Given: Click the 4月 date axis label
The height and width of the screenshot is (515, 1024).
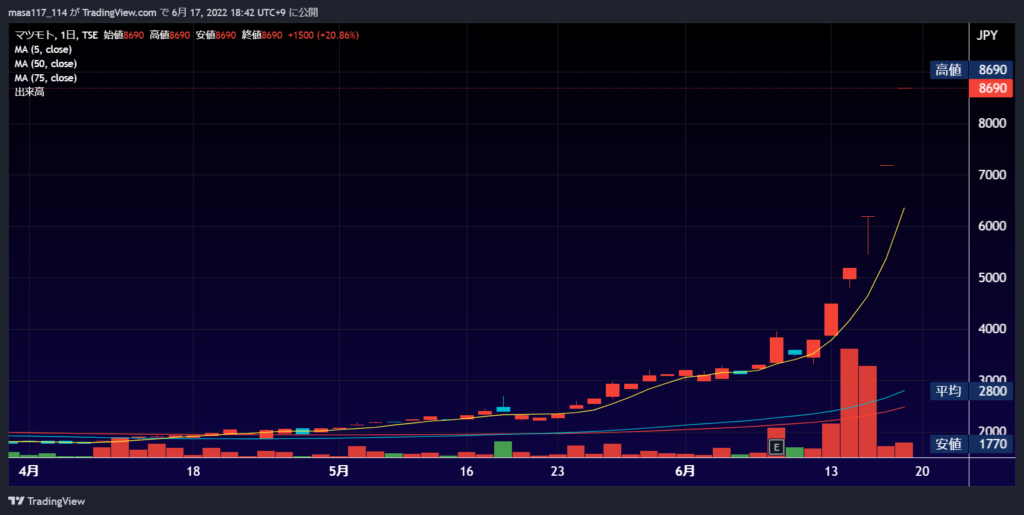Looking at the screenshot, I should point(29,471).
